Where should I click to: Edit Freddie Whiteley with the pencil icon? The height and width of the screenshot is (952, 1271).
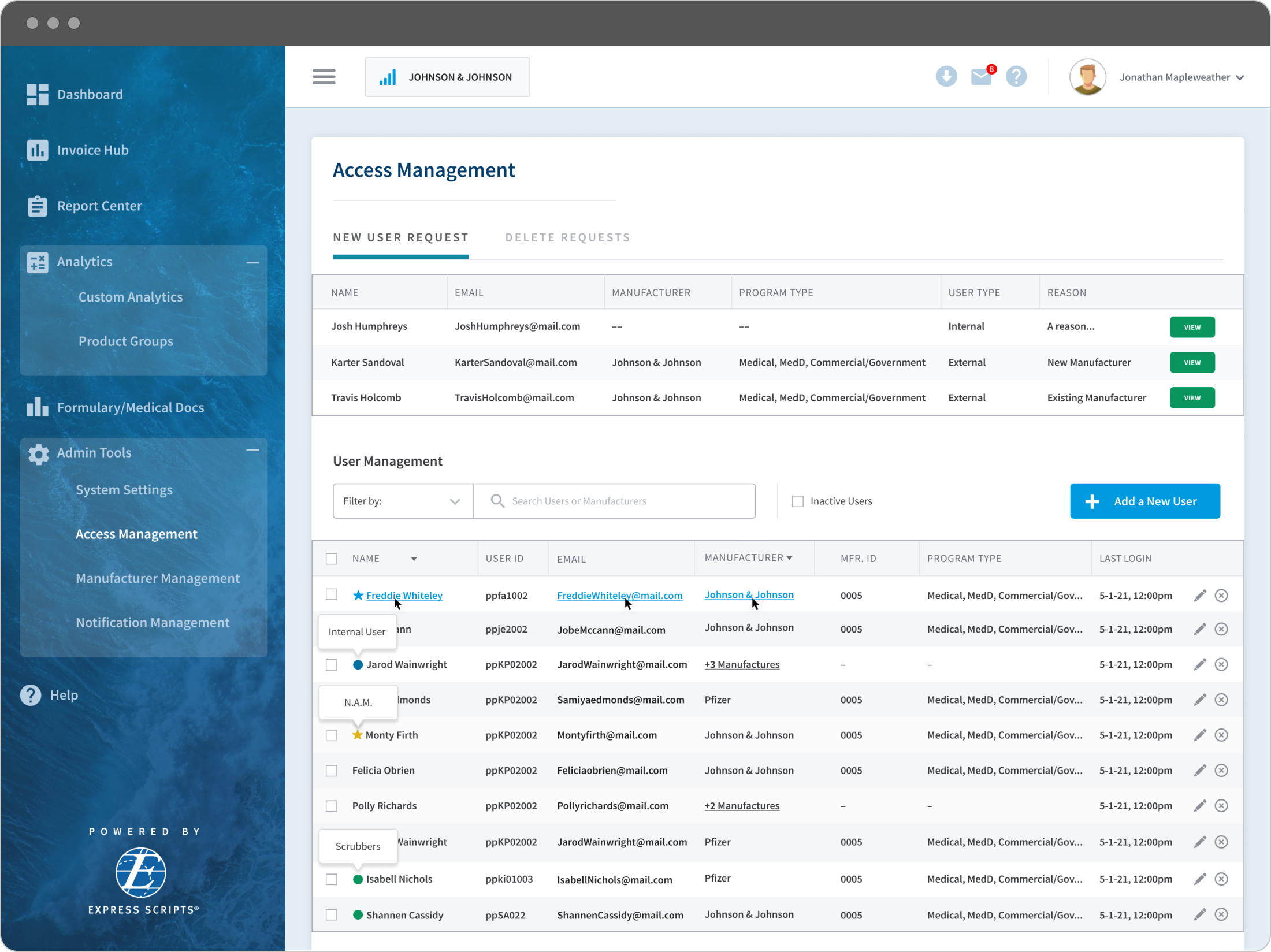click(x=1200, y=596)
